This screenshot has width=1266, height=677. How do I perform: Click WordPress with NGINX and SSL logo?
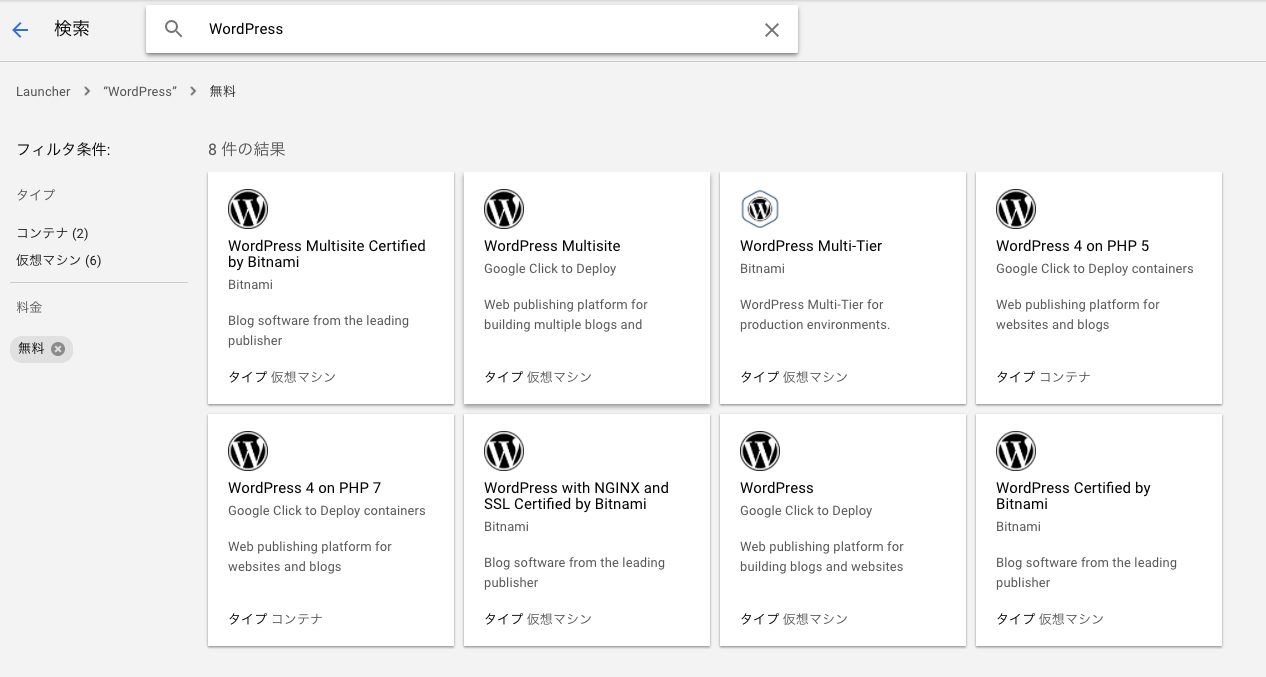click(504, 451)
